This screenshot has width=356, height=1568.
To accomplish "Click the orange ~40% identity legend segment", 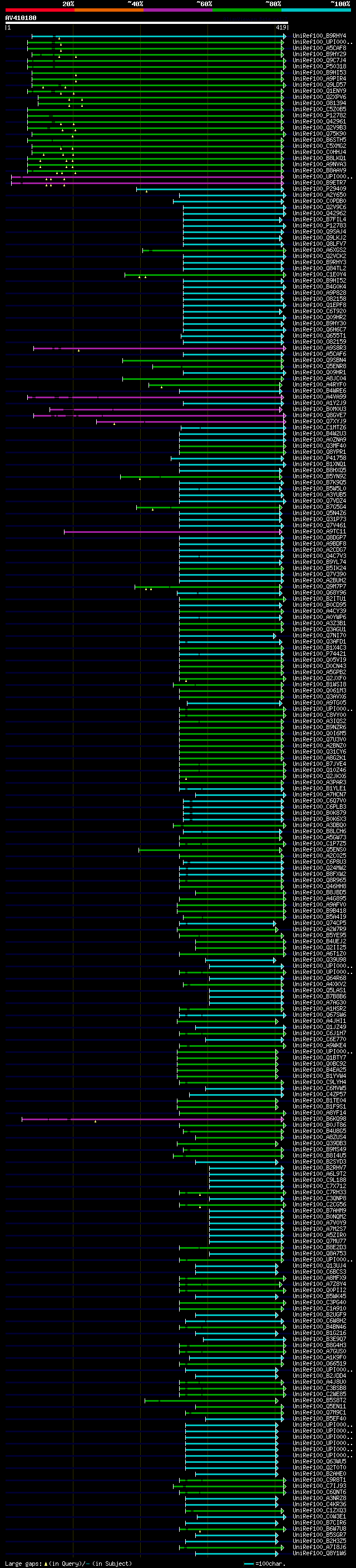I will [109, 10].
